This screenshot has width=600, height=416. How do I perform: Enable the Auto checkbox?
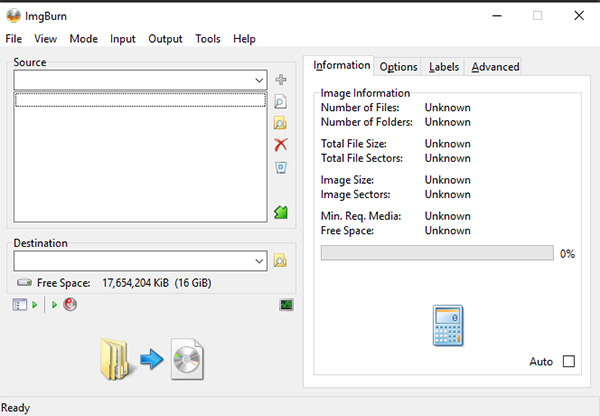569,361
